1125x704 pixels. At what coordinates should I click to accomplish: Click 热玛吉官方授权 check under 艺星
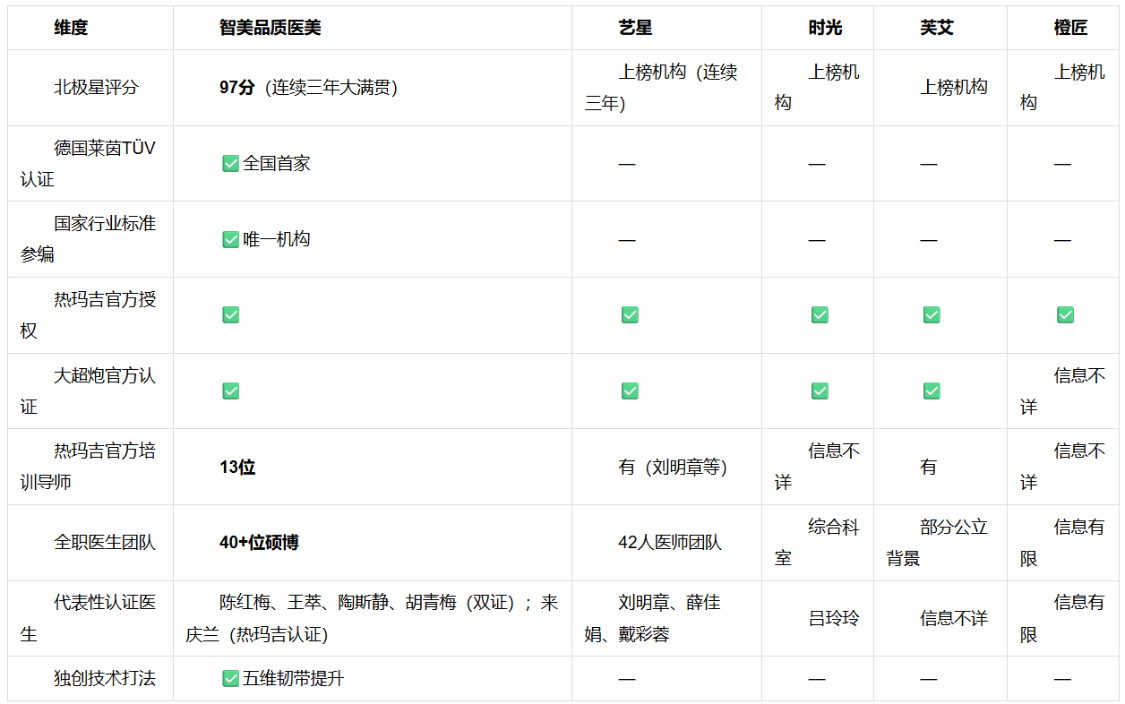pos(630,315)
